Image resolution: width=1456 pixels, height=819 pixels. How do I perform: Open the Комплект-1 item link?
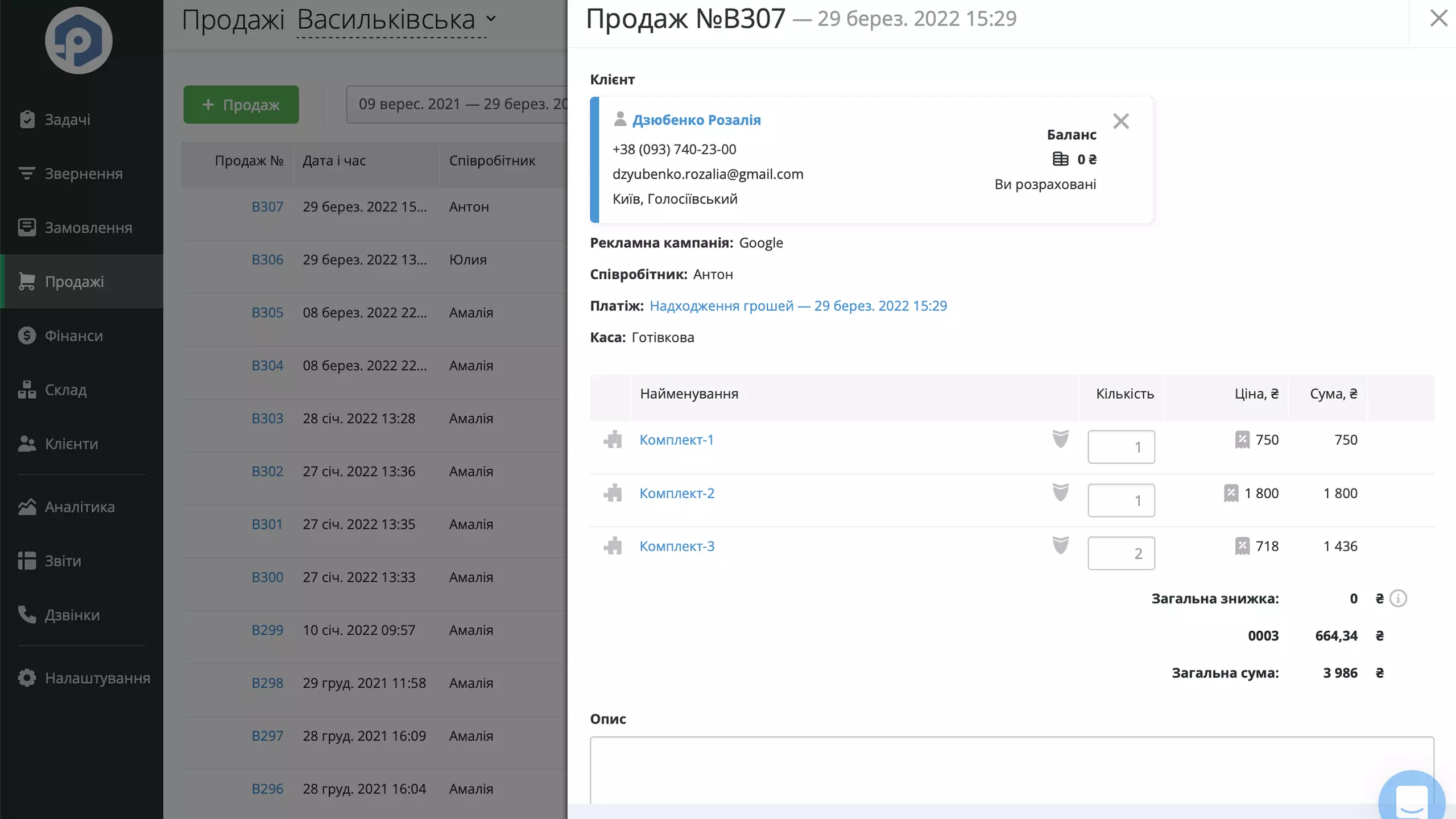[676, 440]
